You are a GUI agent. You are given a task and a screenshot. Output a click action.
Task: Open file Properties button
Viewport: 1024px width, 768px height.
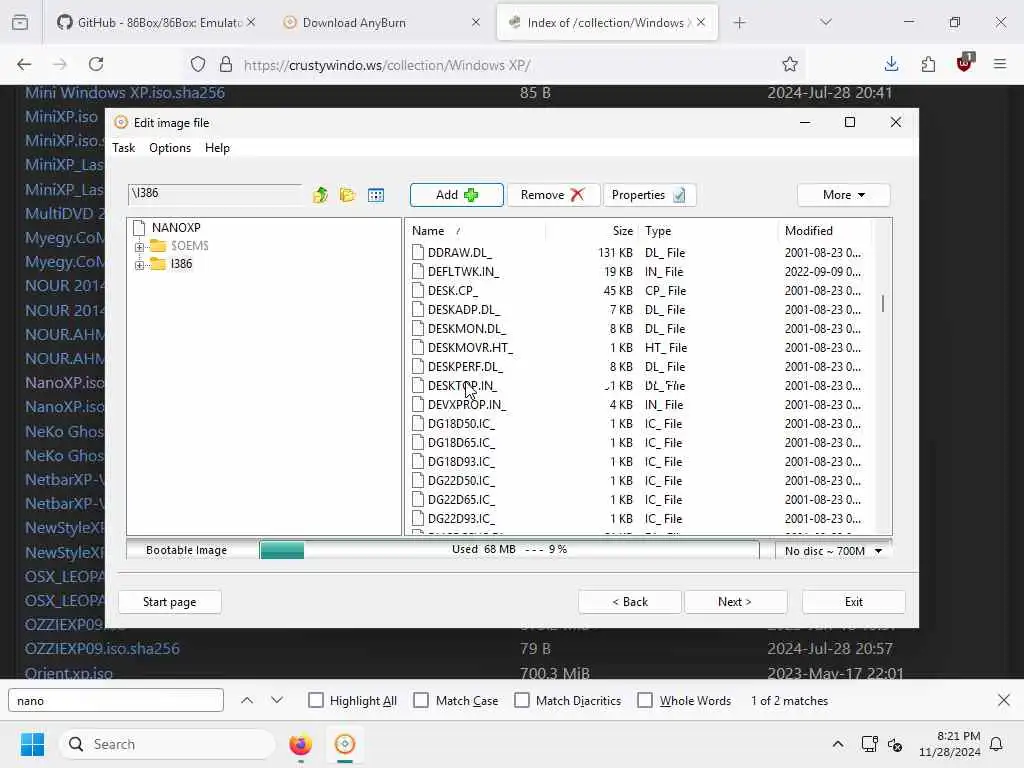649,195
